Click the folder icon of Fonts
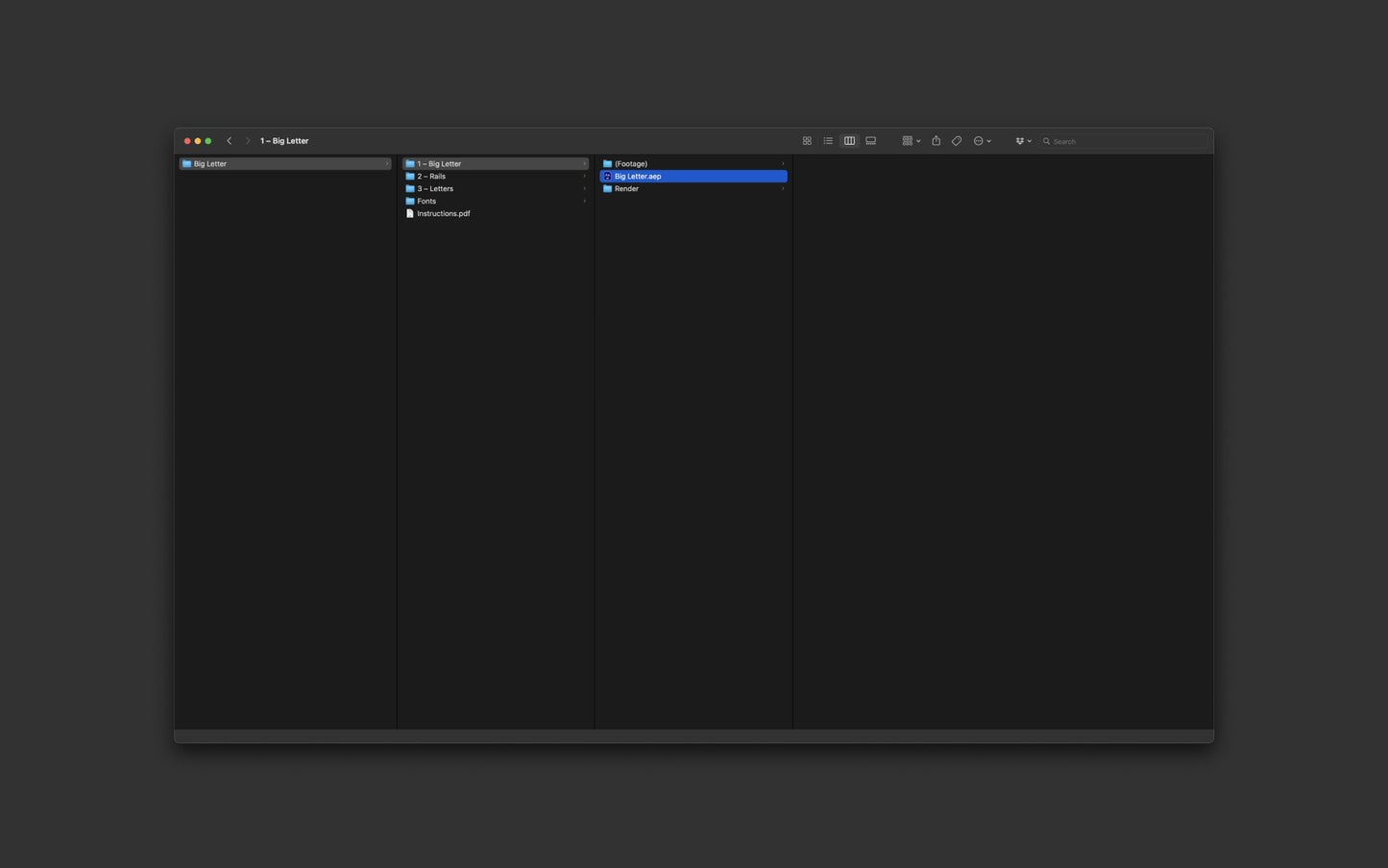Viewport: 1388px width, 868px height. 410,202
